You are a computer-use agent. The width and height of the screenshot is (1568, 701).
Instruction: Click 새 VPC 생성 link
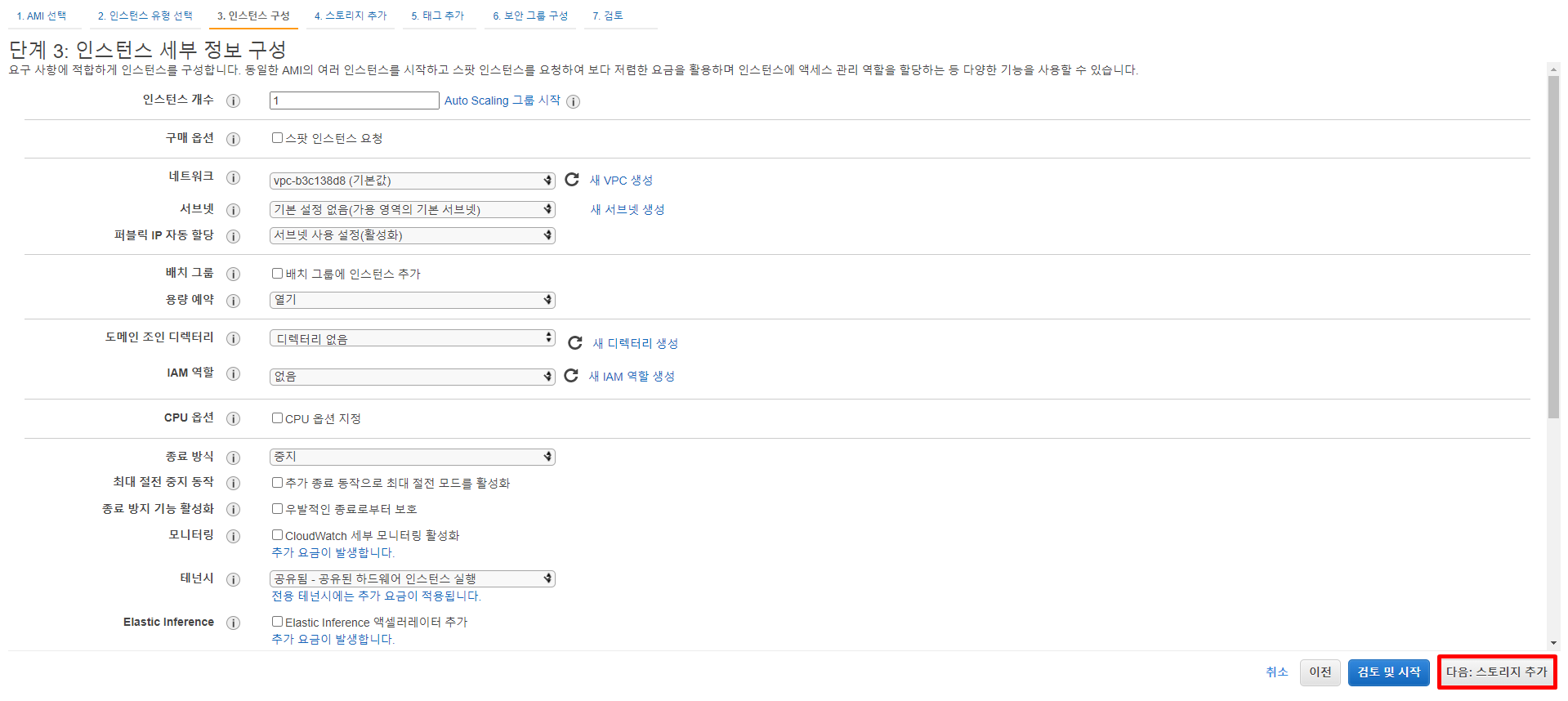point(621,181)
